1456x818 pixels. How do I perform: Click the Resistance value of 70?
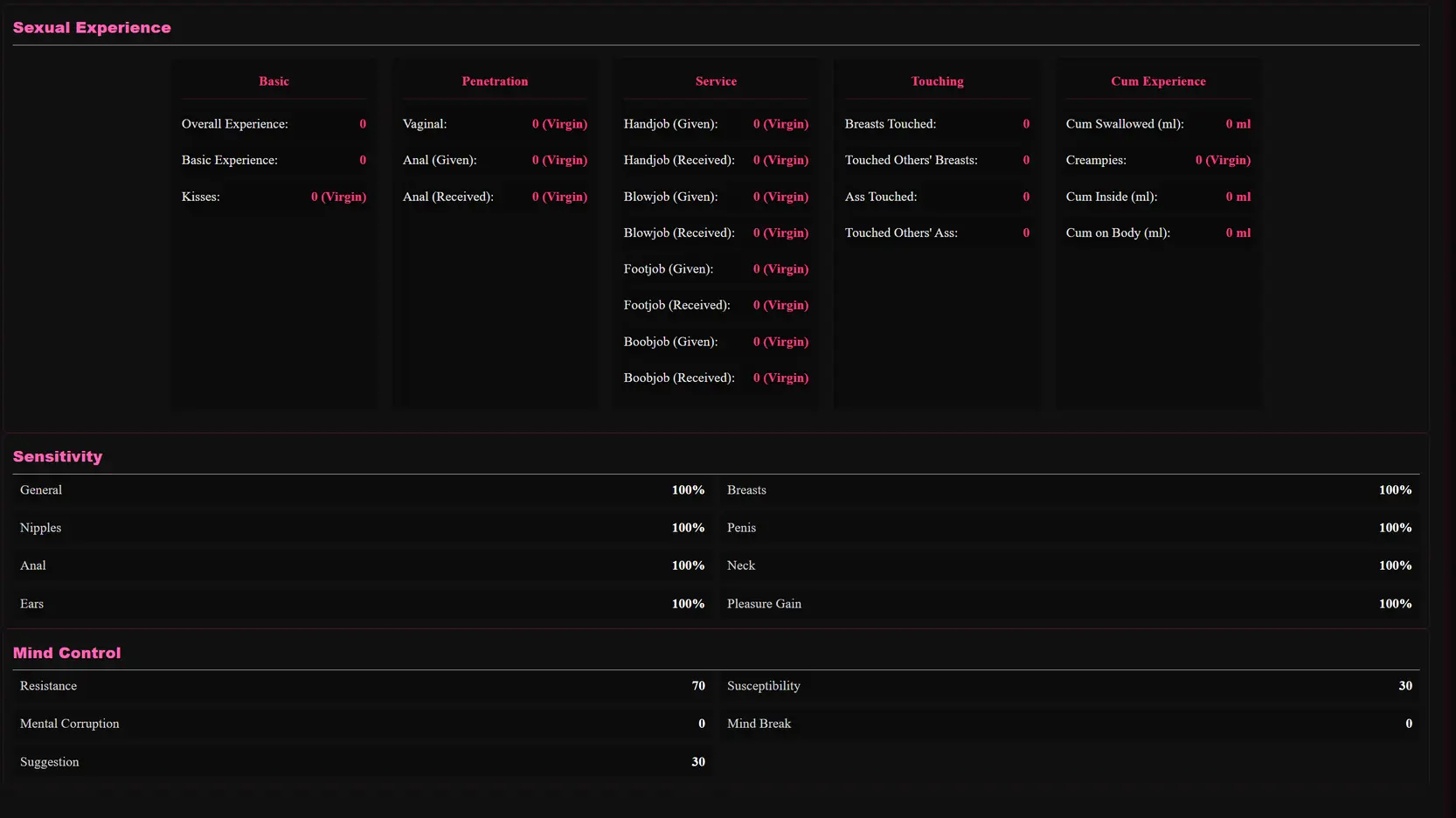pos(698,686)
